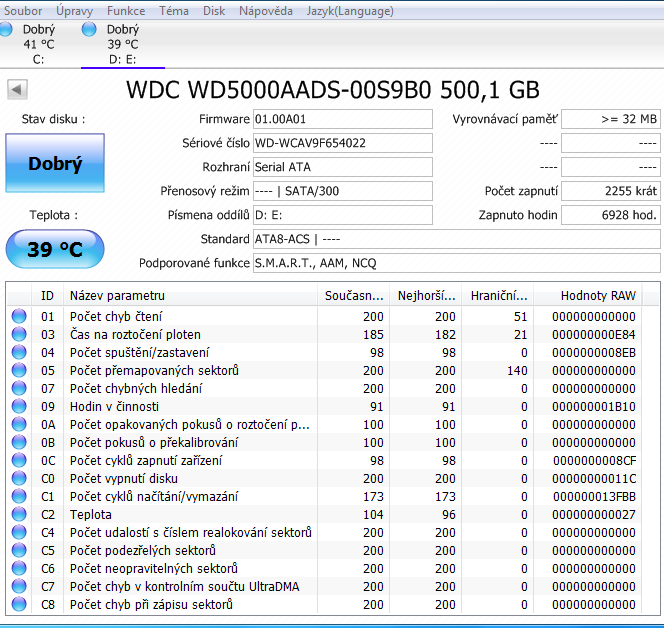Click the Firmware value field

342,119
